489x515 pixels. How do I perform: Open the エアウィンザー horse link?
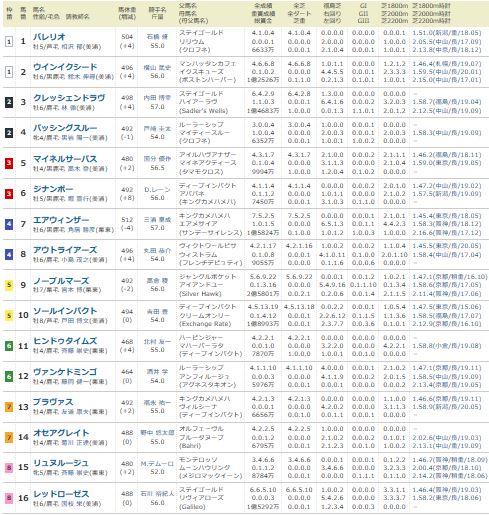61,220
